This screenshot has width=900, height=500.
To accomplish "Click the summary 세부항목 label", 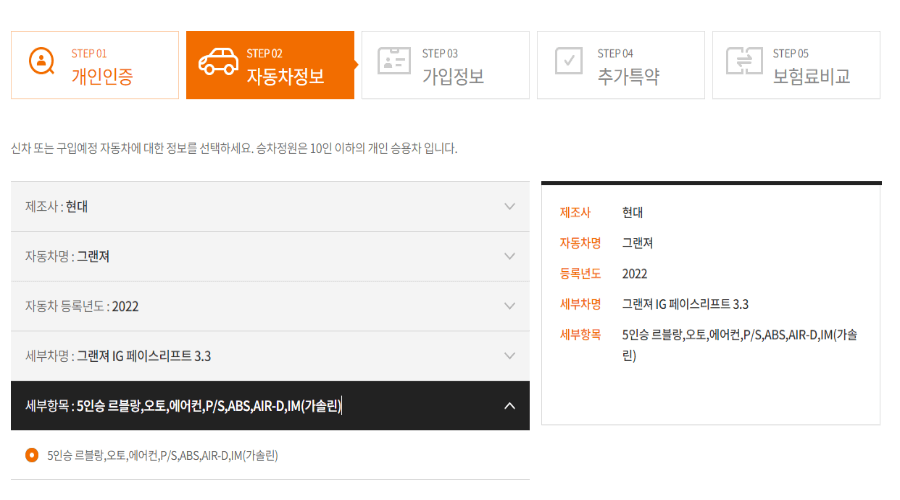I will tap(580, 335).
